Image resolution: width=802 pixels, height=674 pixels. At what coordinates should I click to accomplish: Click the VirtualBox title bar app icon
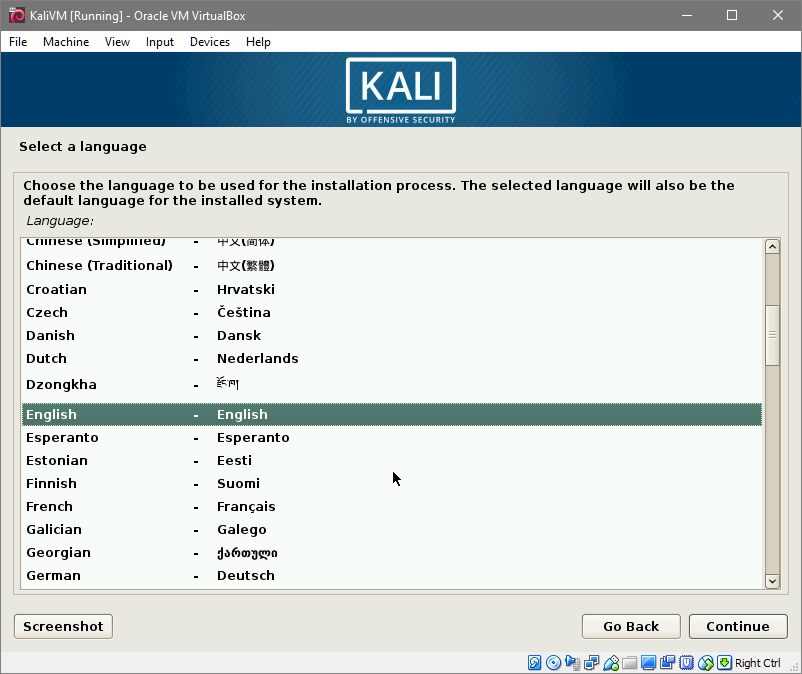point(17,15)
